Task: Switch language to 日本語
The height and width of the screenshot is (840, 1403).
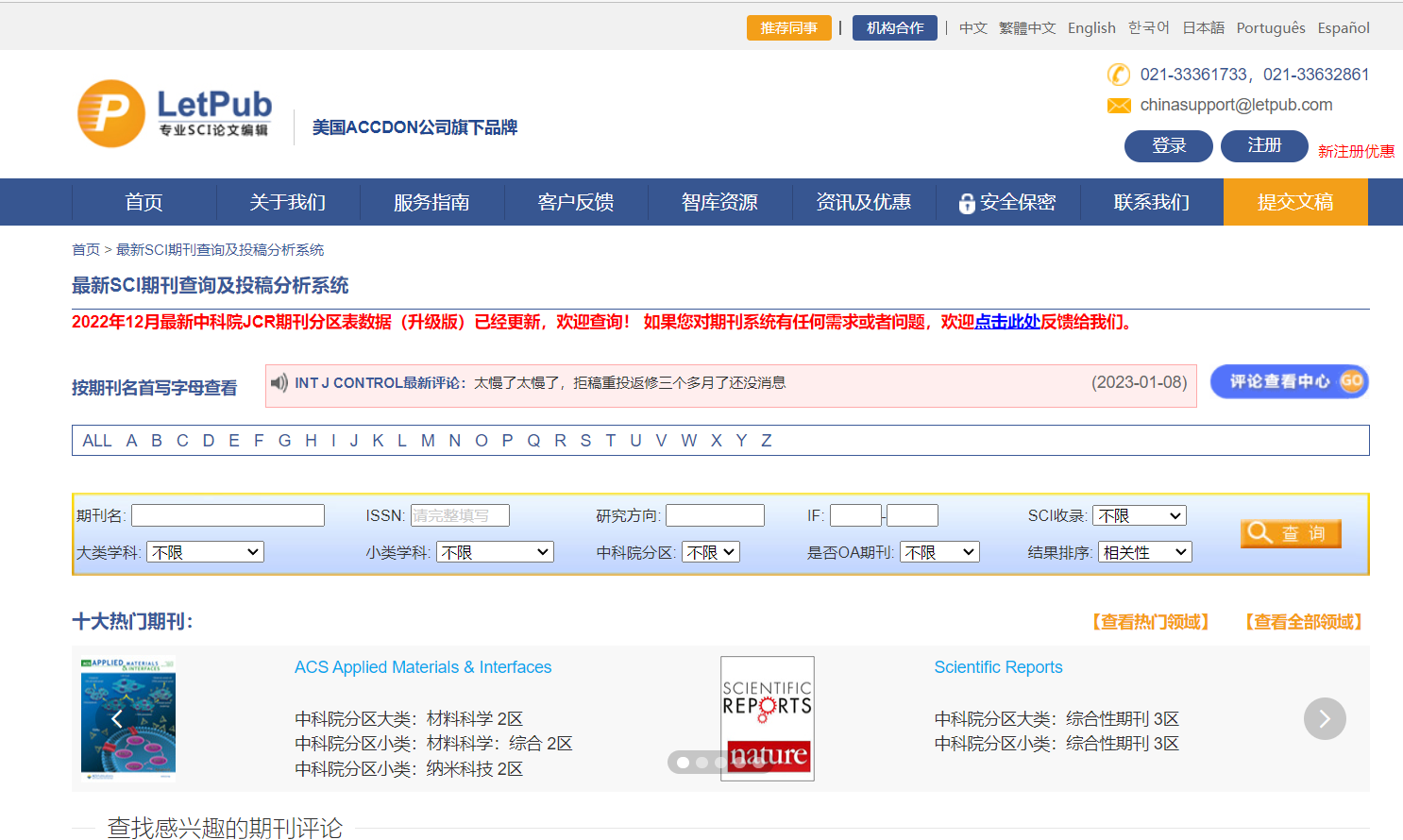Action: [1204, 28]
